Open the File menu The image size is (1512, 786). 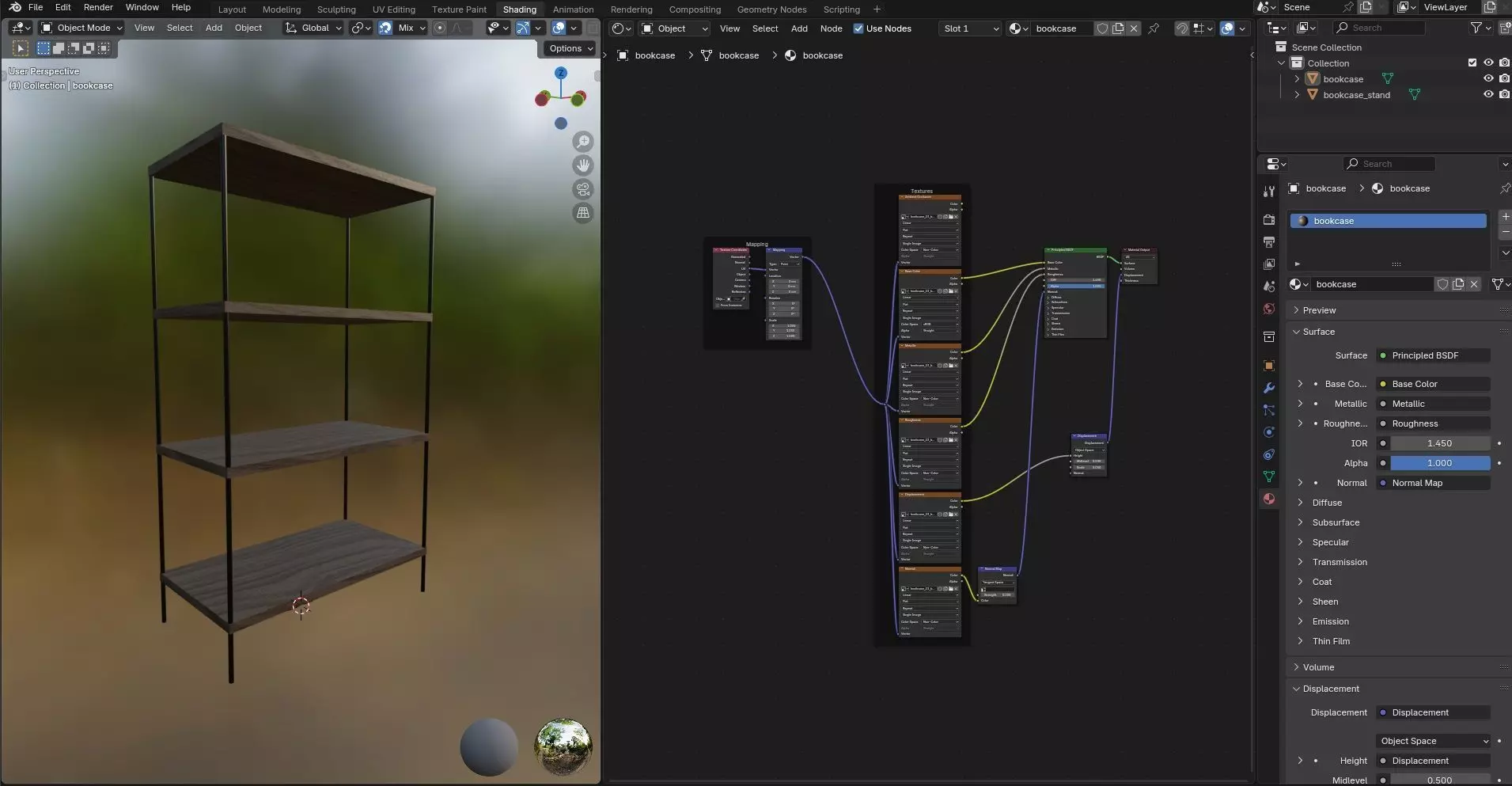pos(36,7)
